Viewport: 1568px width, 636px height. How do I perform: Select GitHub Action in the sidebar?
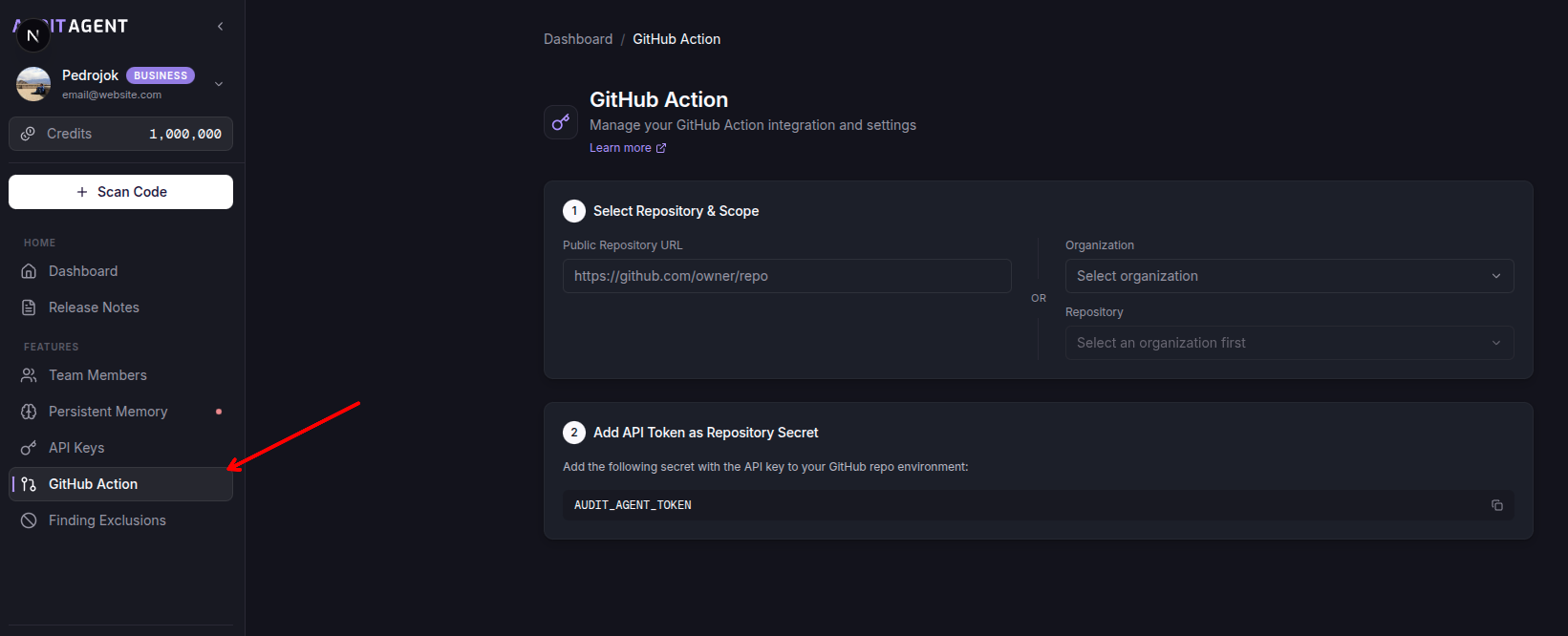click(120, 484)
